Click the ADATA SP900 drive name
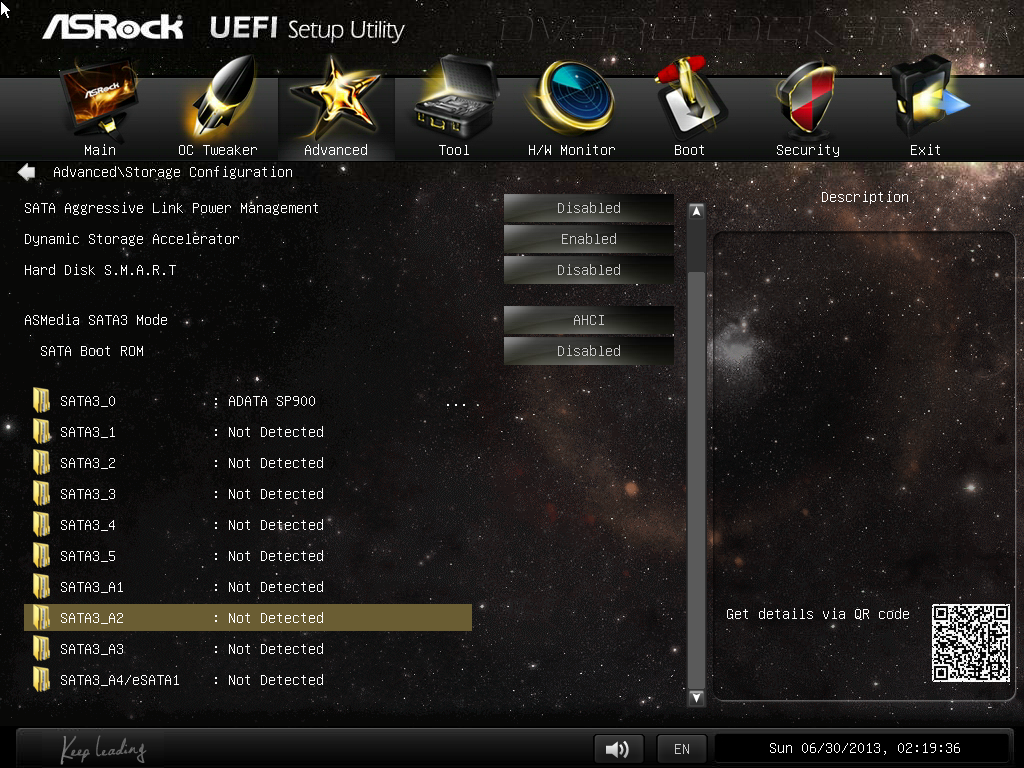The width and height of the screenshot is (1024, 768). pos(272,401)
